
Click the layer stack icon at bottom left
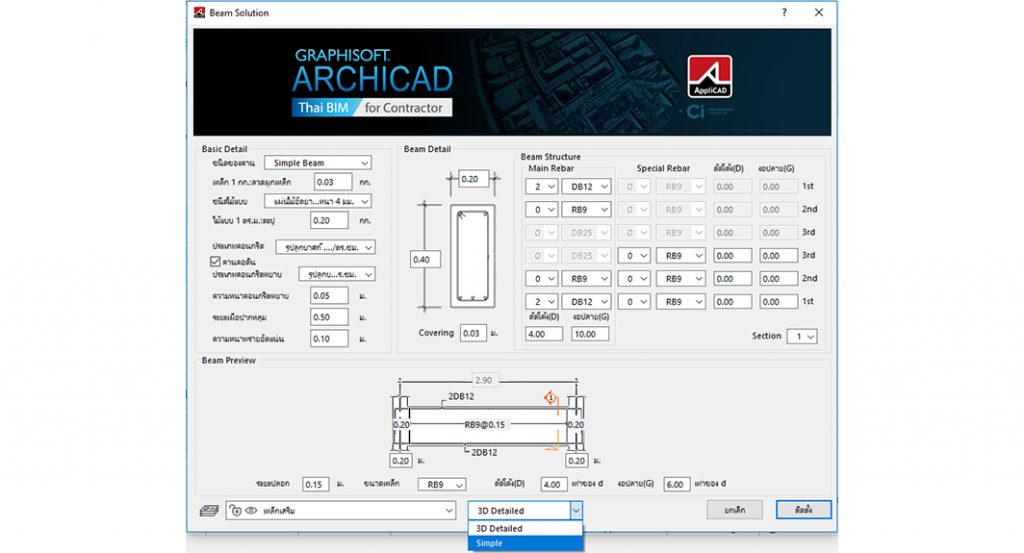click(x=209, y=511)
